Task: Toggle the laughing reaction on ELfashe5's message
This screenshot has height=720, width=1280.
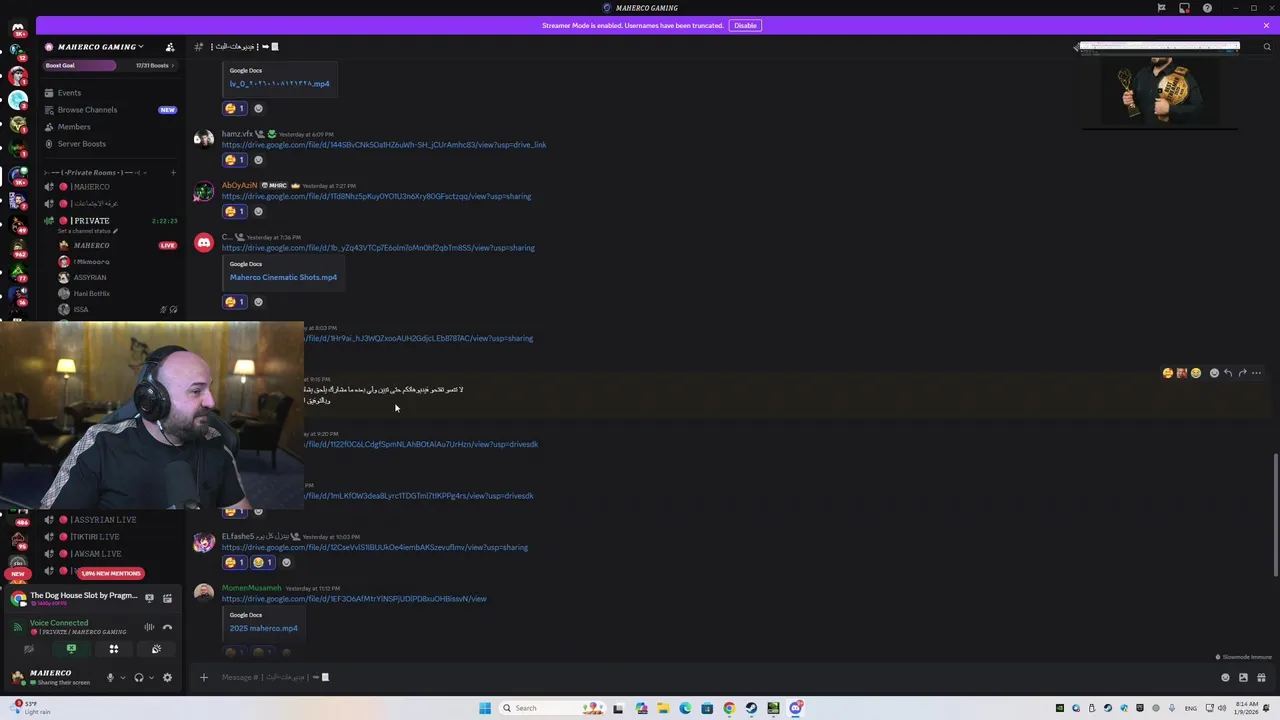Action: [x=263, y=562]
